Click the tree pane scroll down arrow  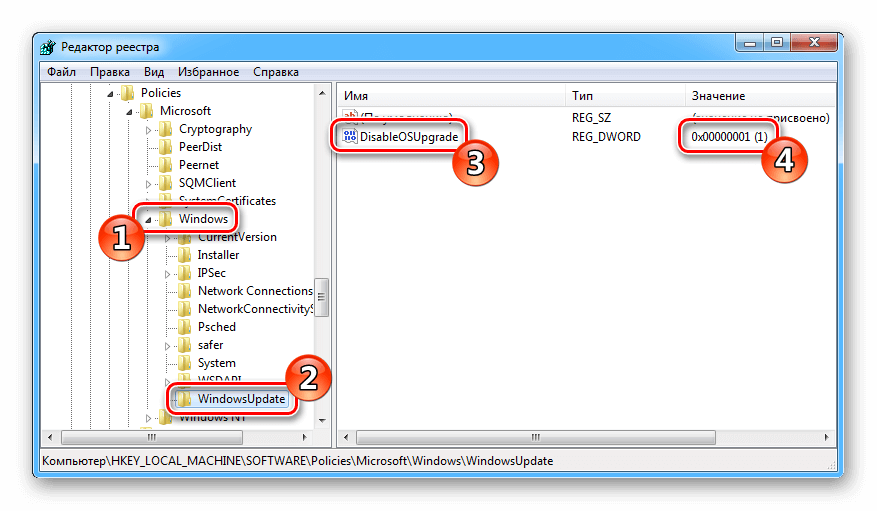coord(322,420)
